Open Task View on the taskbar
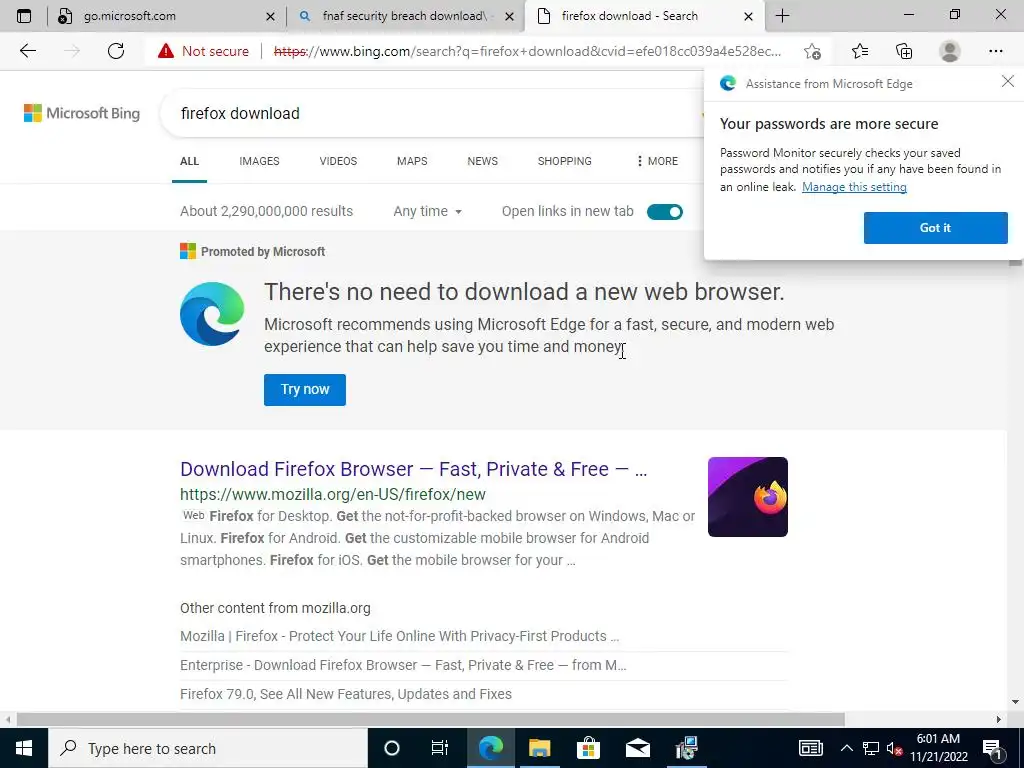 440,748
